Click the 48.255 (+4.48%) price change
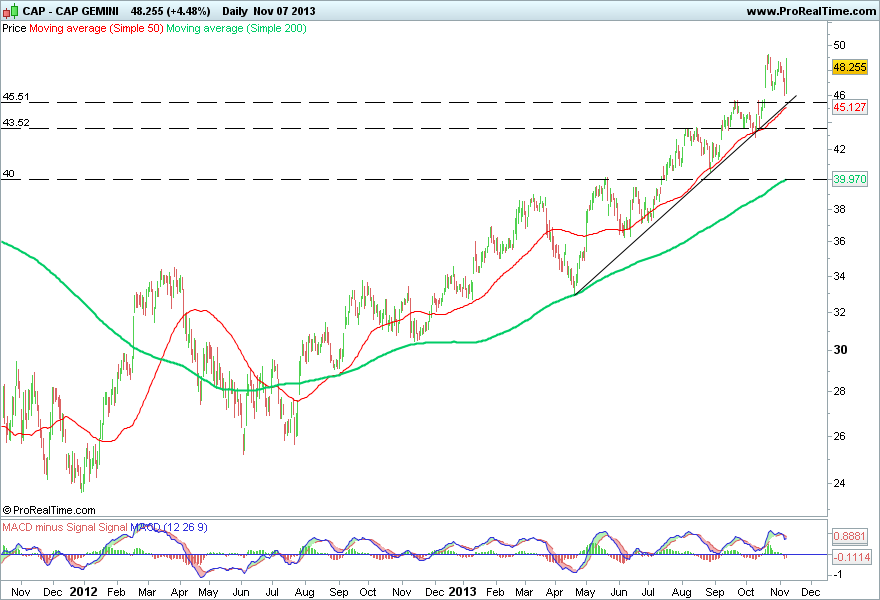This screenshot has width=880, height=600. tap(171, 11)
